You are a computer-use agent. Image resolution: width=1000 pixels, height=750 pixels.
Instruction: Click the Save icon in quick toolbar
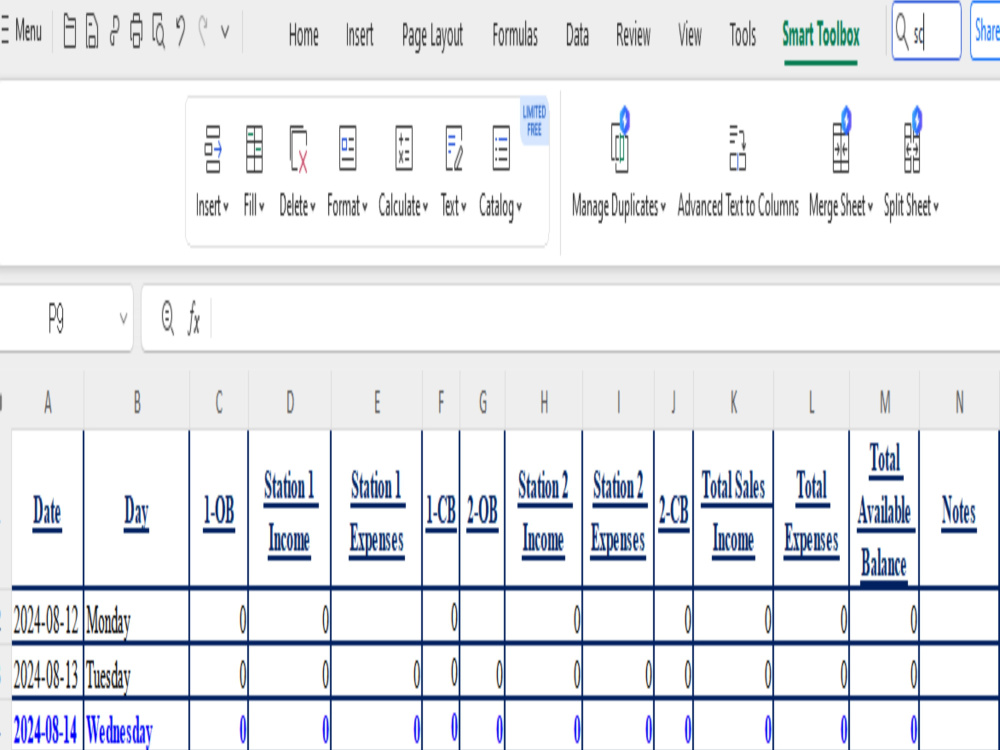[92, 31]
